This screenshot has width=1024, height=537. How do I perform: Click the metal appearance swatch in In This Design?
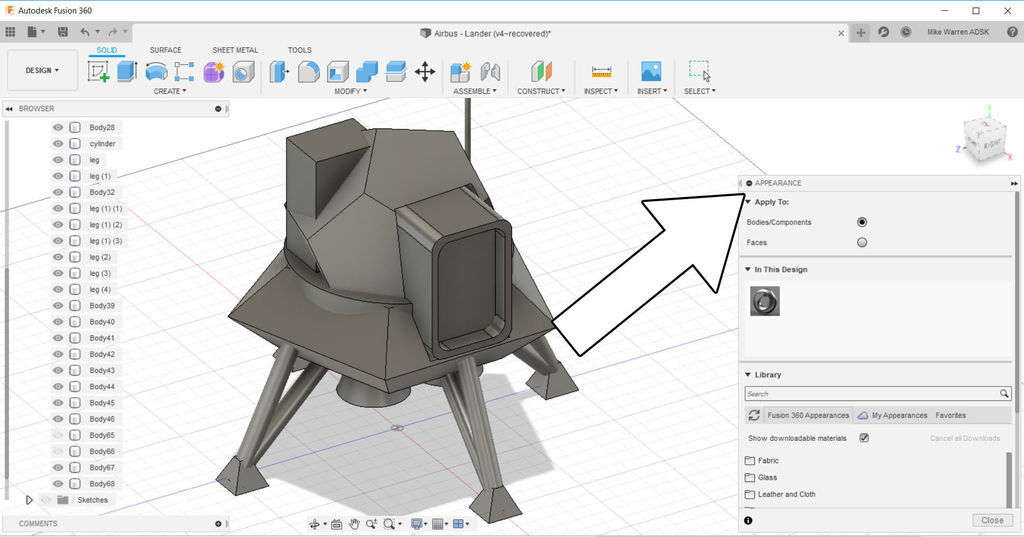pos(764,301)
